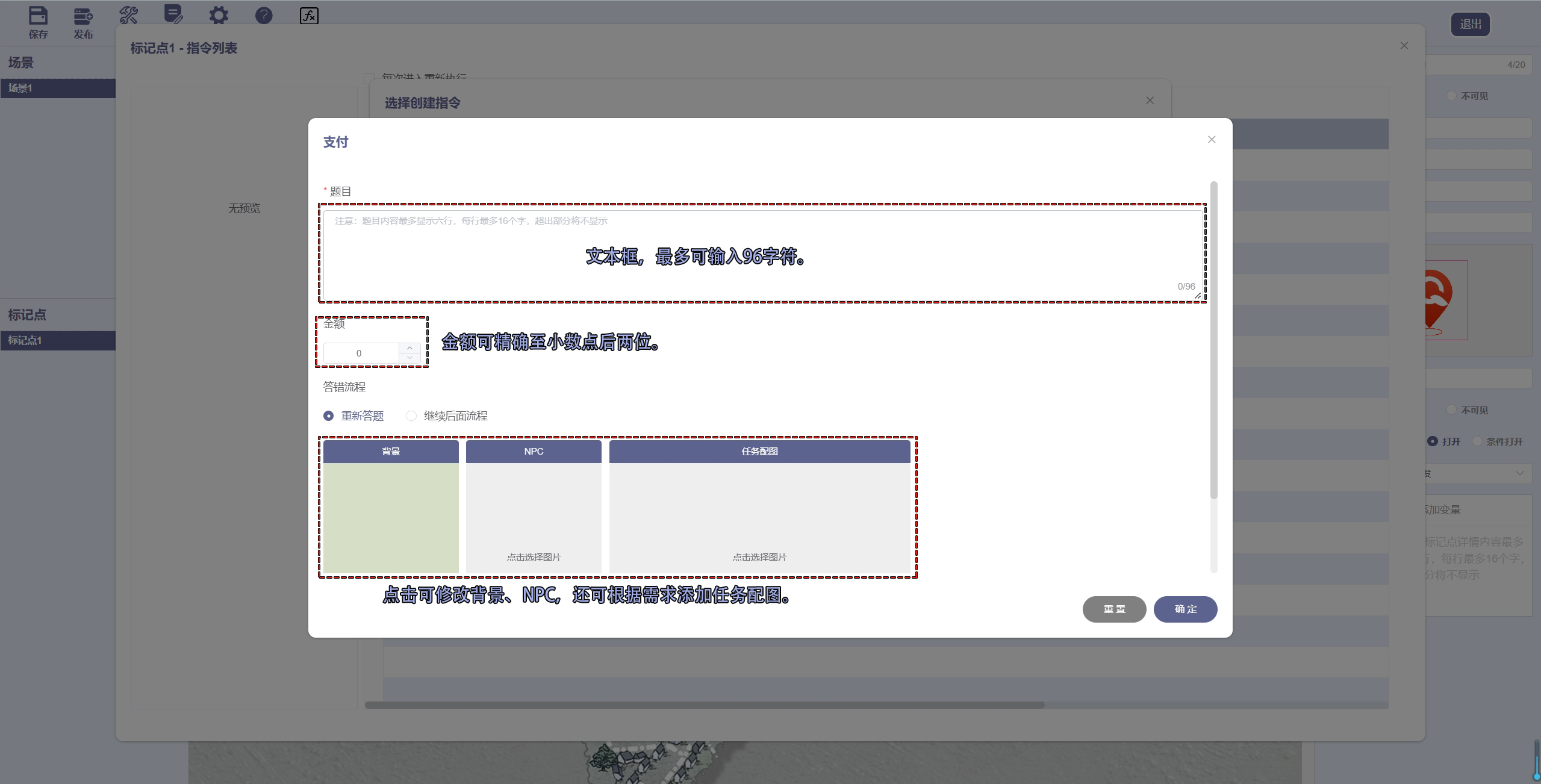Open the tools (hammer and wrench) icon
The width and height of the screenshot is (1541, 784).
coord(128,15)
